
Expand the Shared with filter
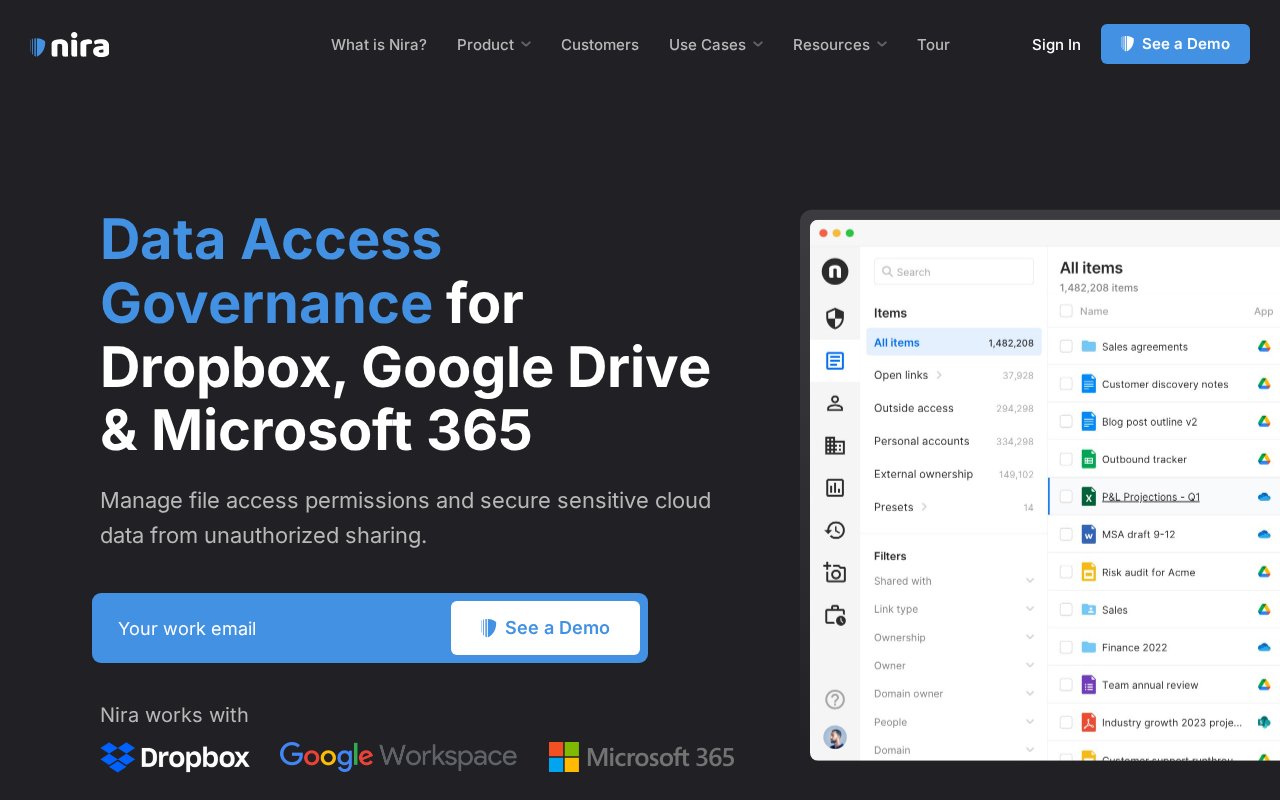click(x=954, y=581)
